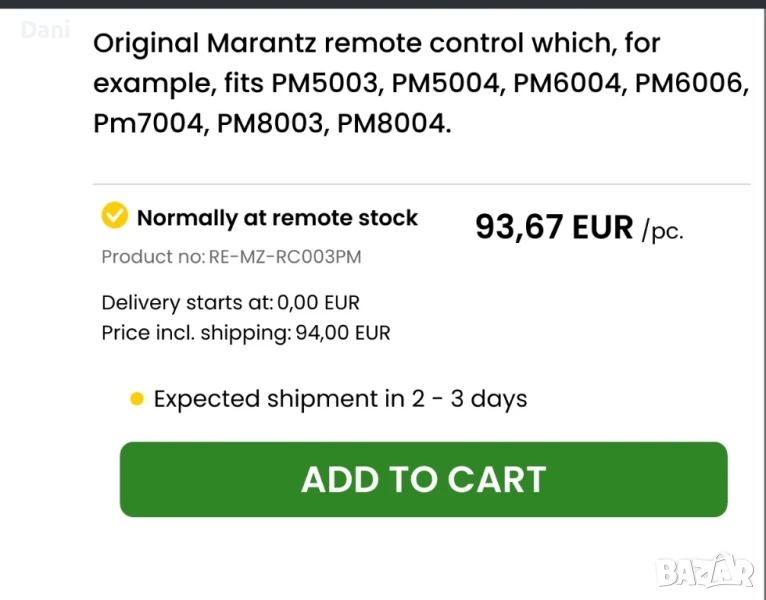Click the Expected shipment in 2 - 3 days text
This screenshot has height=600, width=766.
(x=340, y=399)
